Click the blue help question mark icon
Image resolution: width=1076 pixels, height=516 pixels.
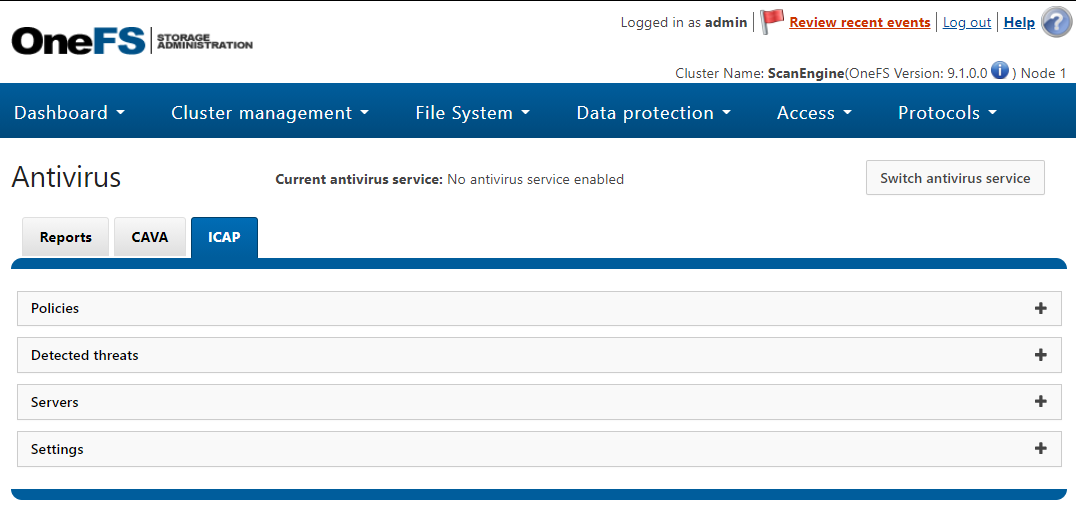coord(1056,22)
